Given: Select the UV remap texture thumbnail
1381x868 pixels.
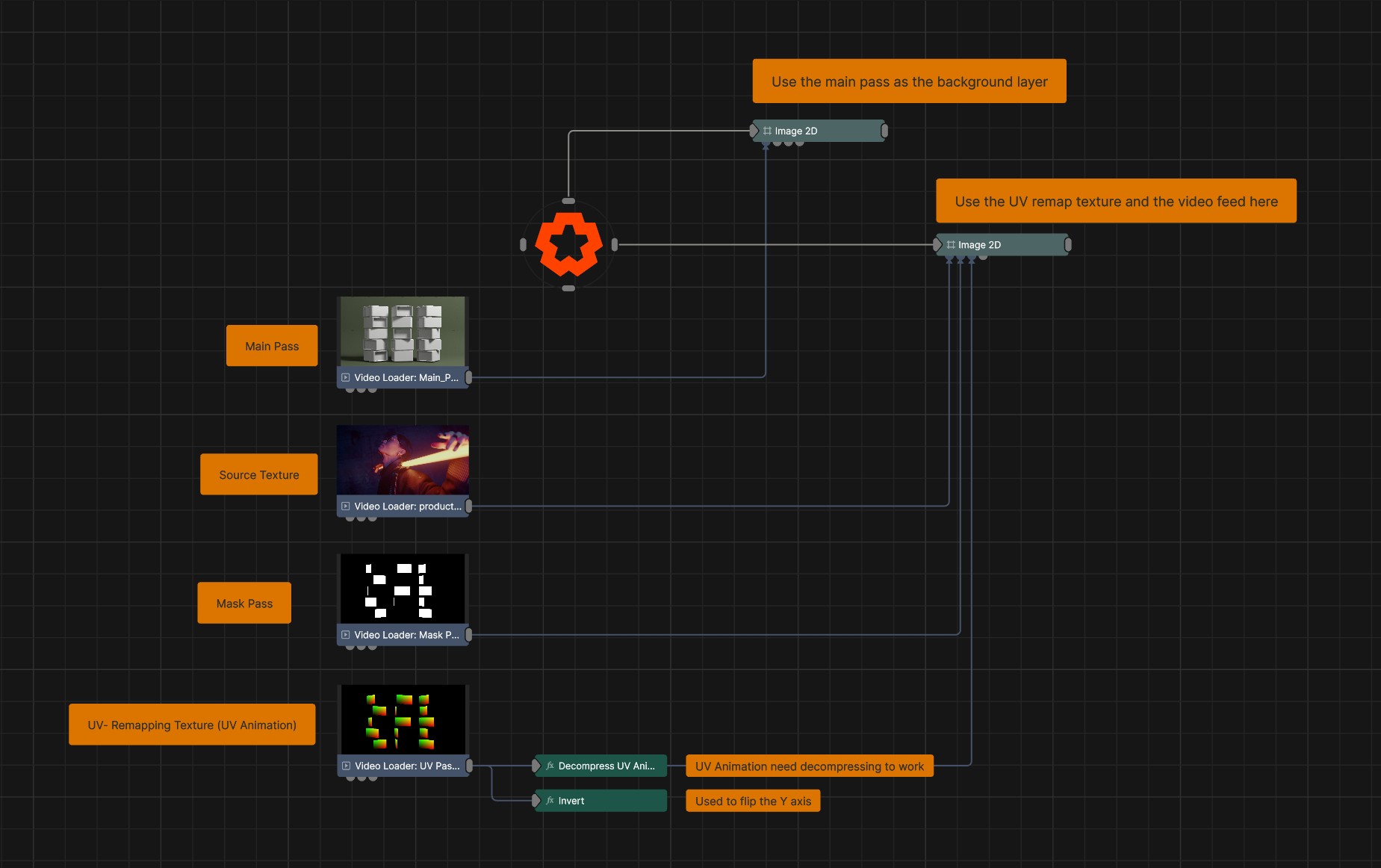Looking at the screenshot, I should pos(403,719).
